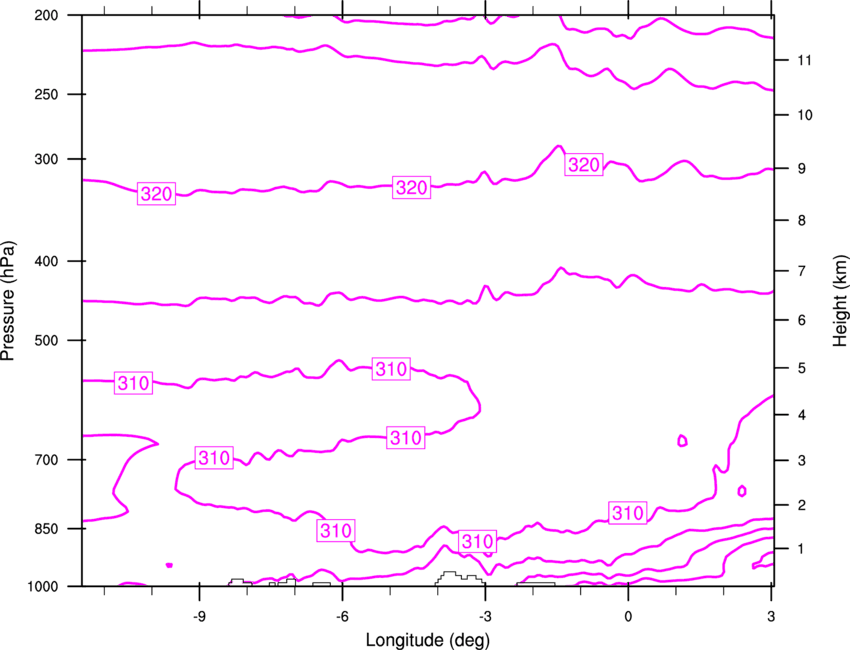Pick the 5 km height tick label

coord(802,368)
